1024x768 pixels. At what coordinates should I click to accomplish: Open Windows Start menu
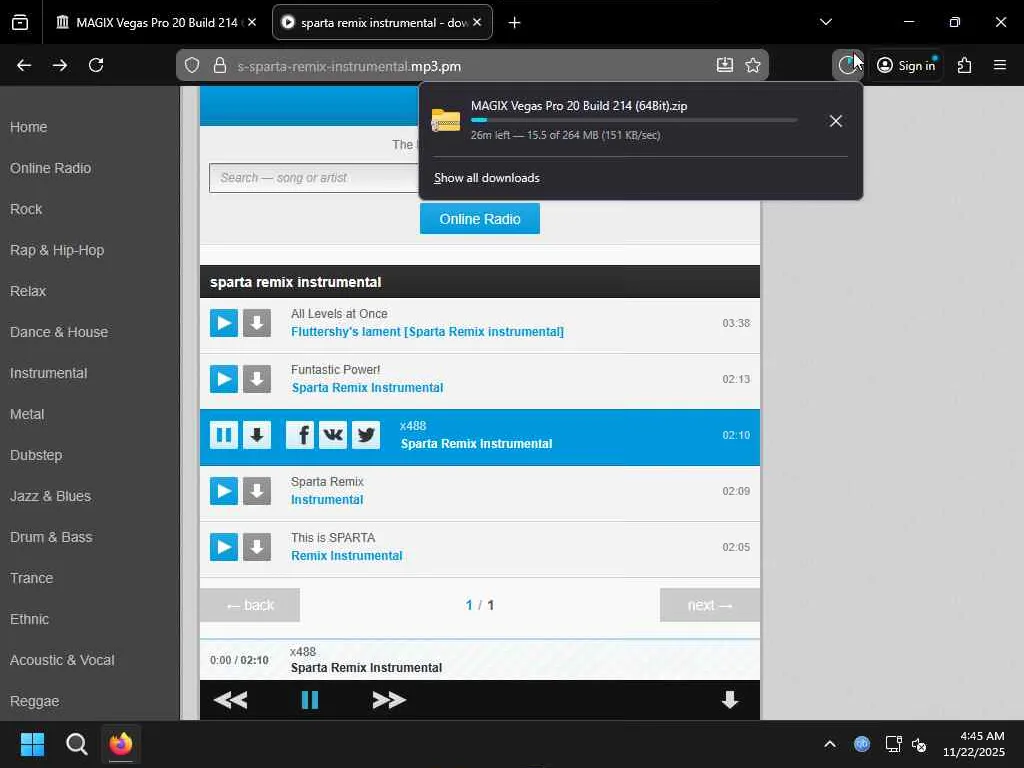pos(32,744)
